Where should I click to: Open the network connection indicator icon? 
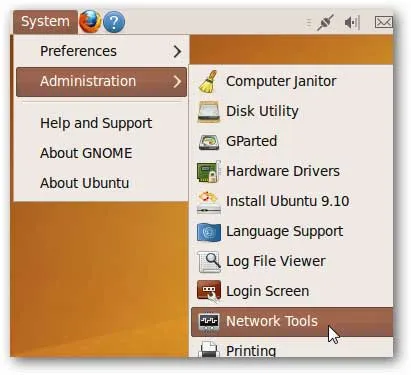325,22
